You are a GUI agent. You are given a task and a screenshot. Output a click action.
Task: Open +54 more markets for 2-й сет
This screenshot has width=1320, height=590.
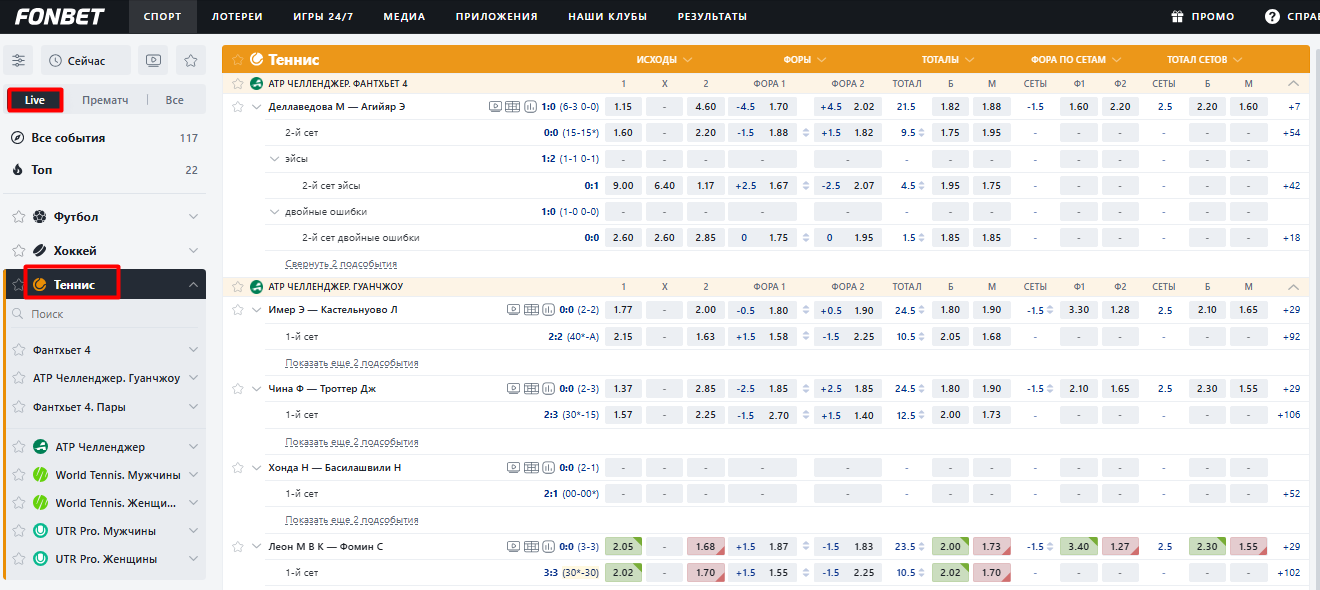click(1291, 132)
